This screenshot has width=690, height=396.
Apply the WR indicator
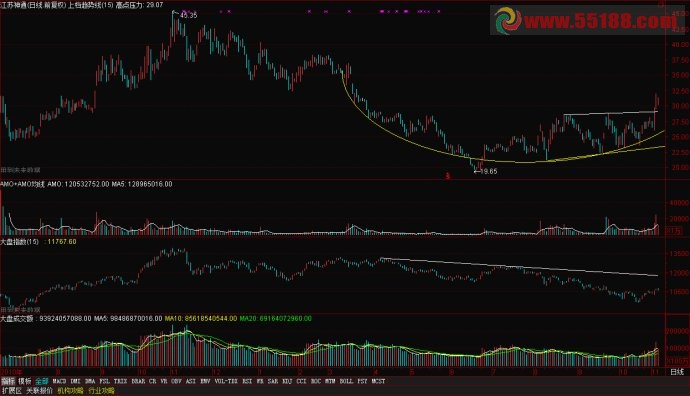260,381
